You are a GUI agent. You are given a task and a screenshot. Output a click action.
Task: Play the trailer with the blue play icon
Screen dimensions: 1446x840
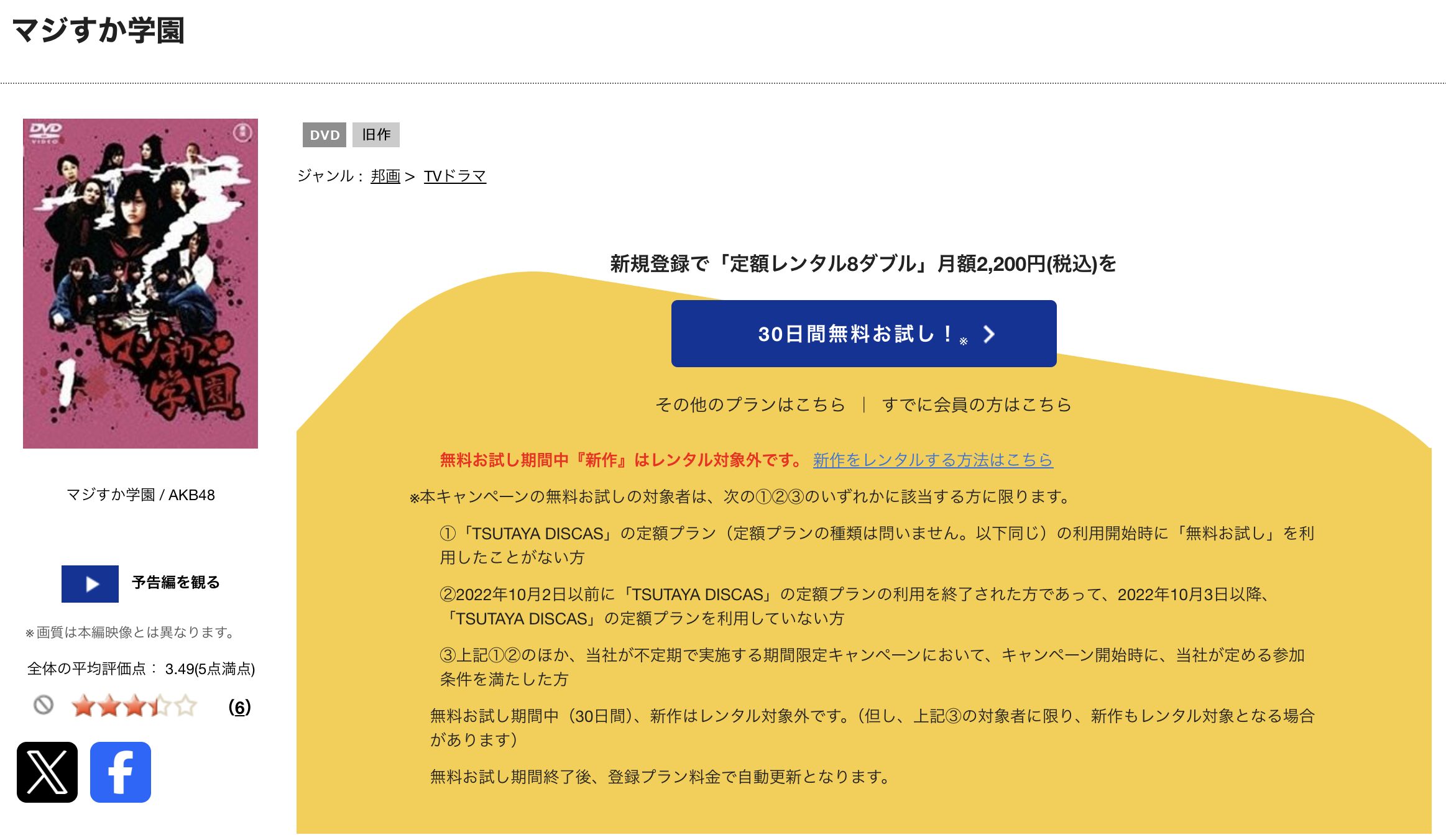[90, 584]
